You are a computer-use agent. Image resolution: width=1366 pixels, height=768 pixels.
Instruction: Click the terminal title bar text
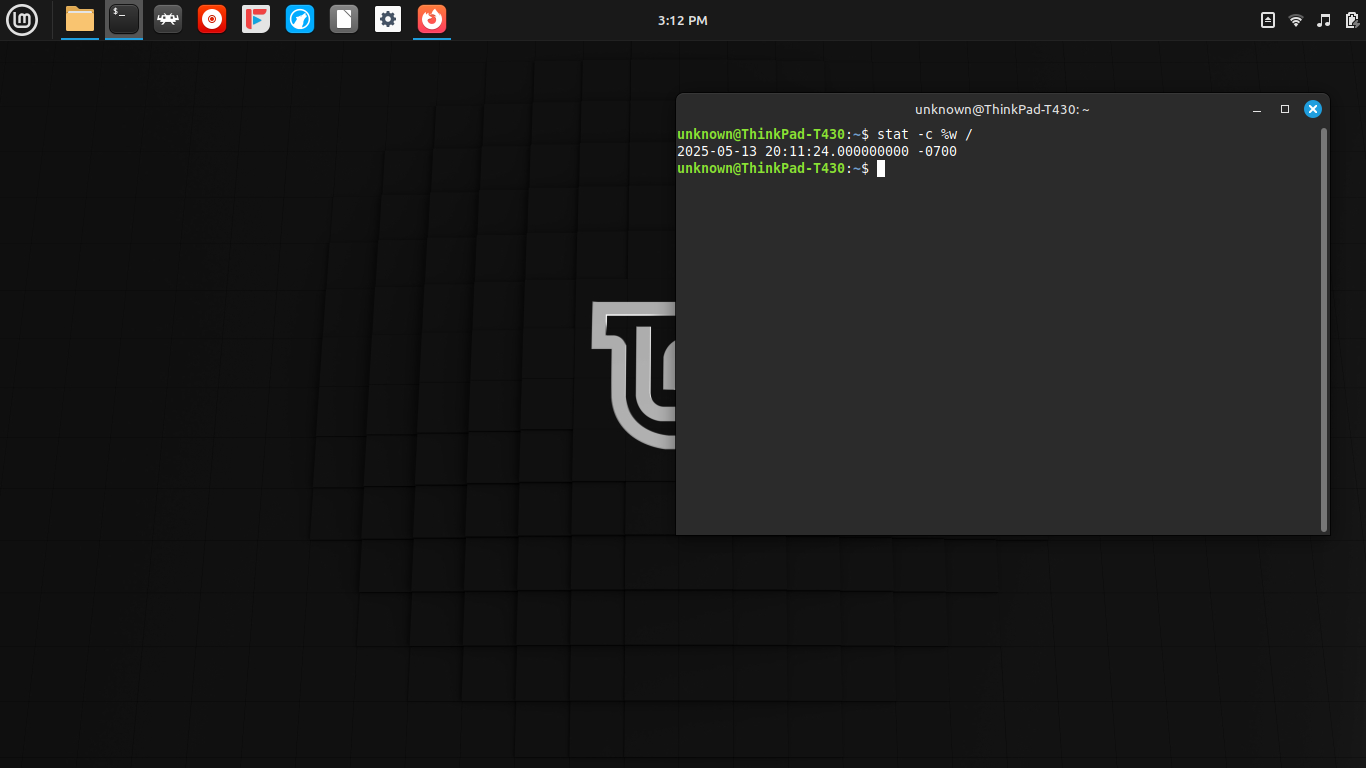point(1002,109)
